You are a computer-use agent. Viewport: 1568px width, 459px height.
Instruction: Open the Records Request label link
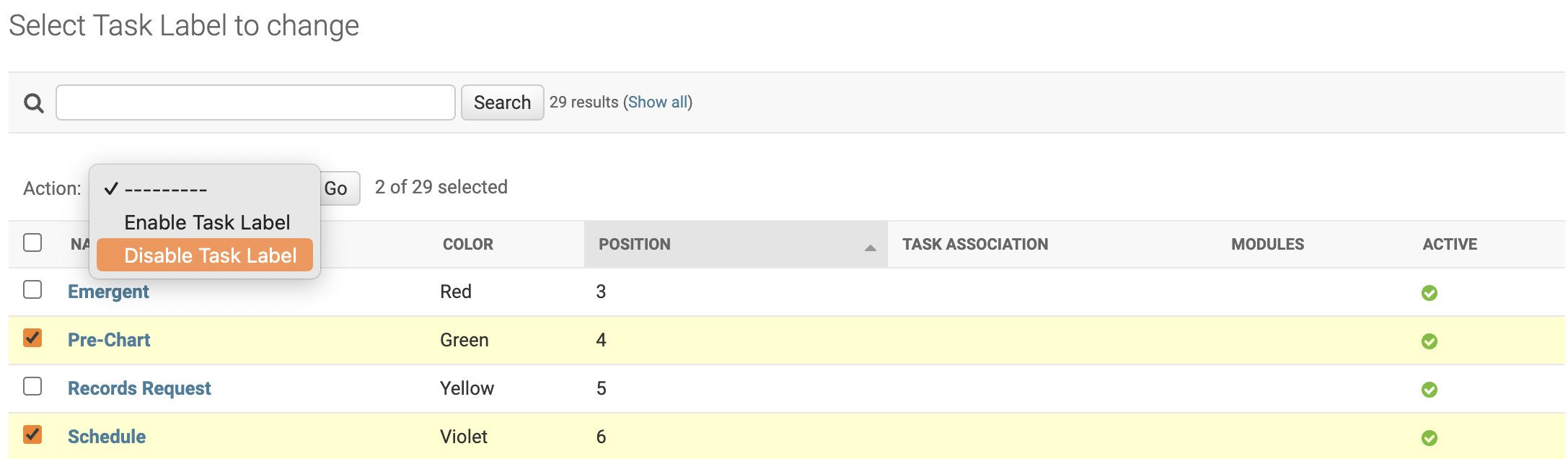[x=139, y=388]
